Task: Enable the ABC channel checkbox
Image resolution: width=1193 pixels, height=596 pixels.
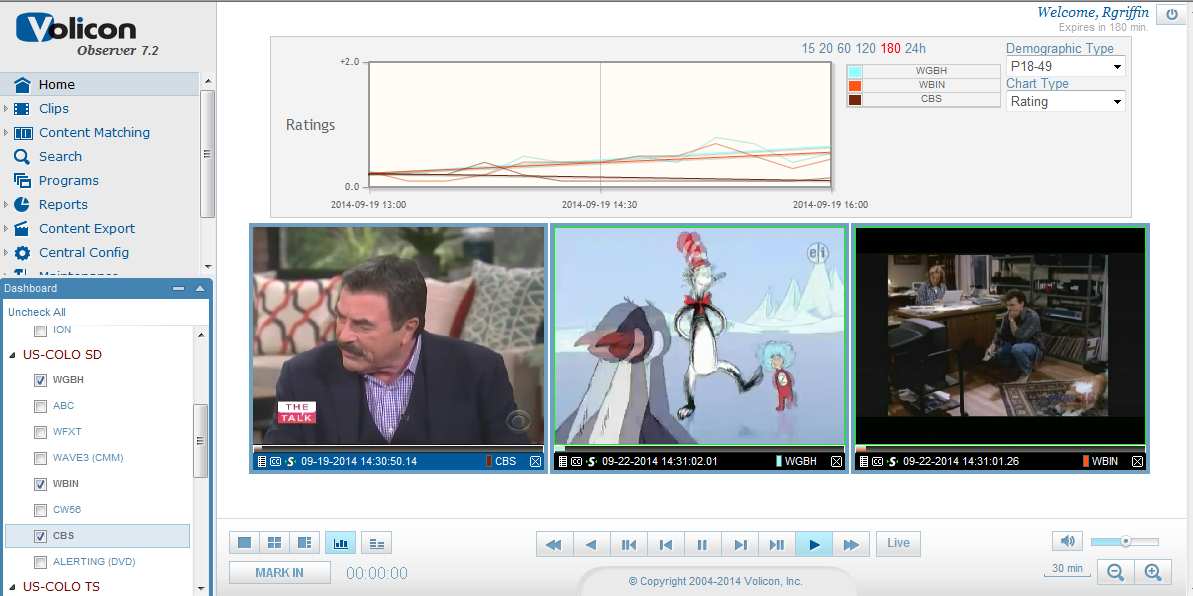Action: coord(38,406)
